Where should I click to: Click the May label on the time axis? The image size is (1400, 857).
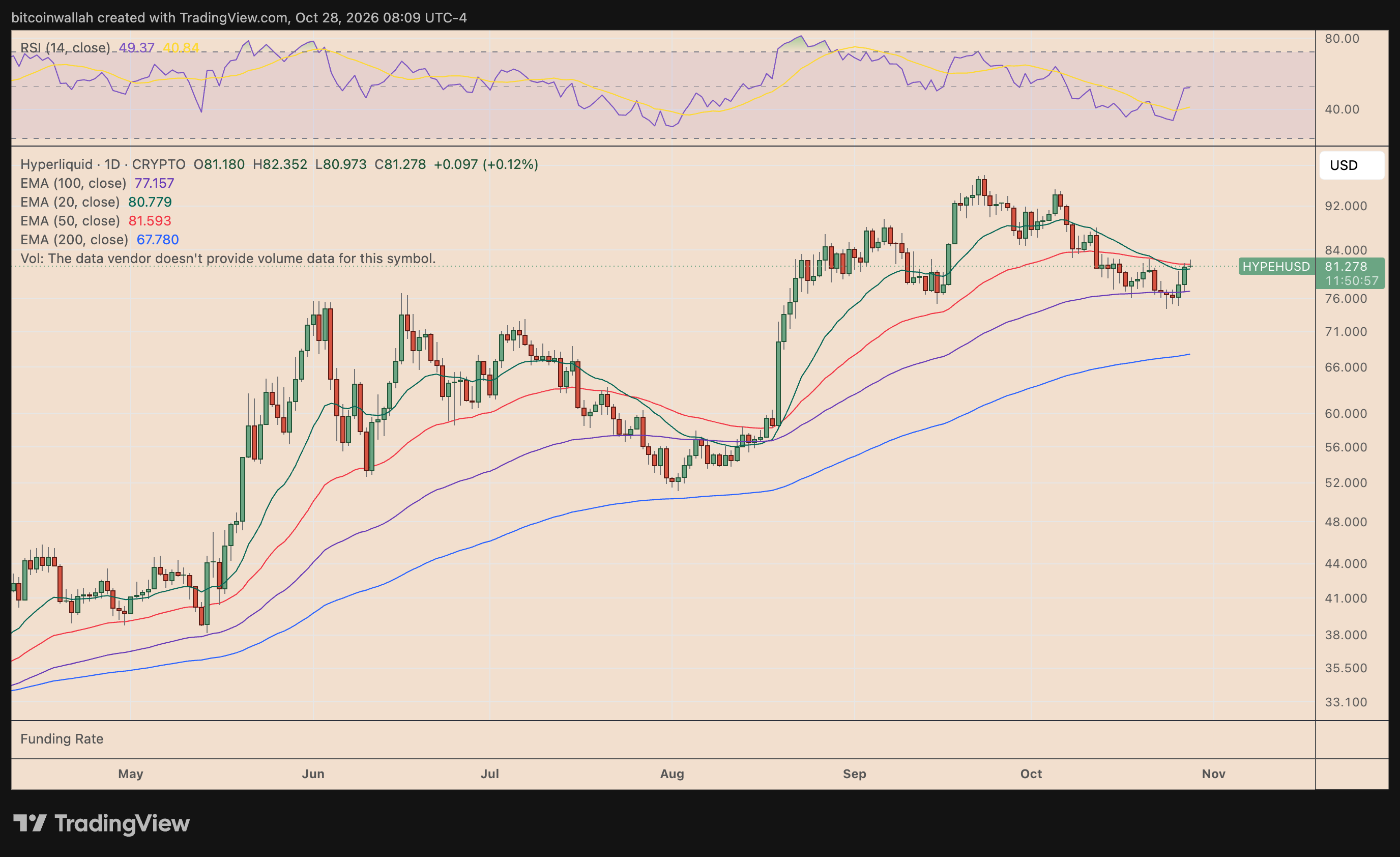[x=131, y=774]
